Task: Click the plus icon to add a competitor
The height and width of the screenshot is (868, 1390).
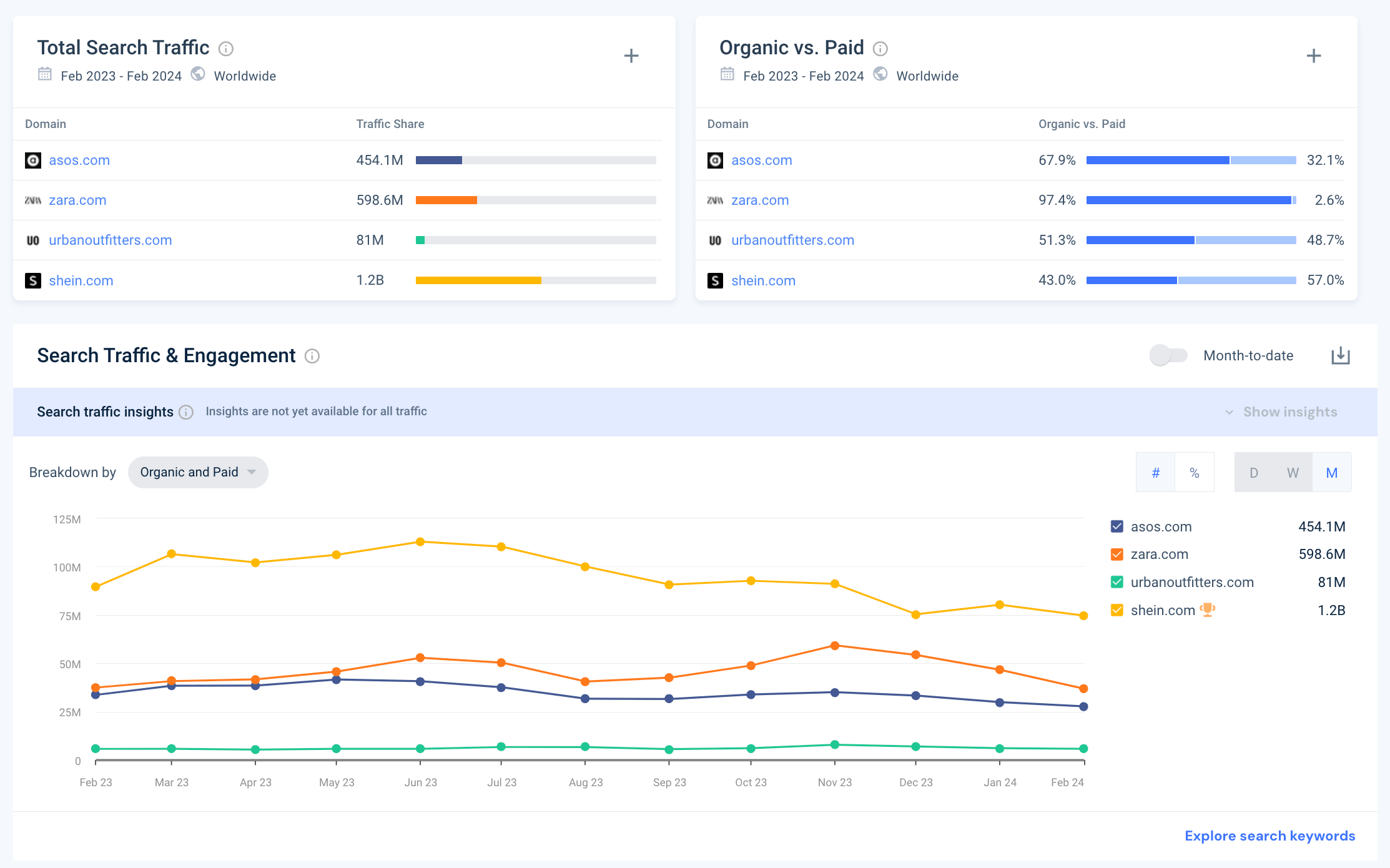Action: pos(631,56)
